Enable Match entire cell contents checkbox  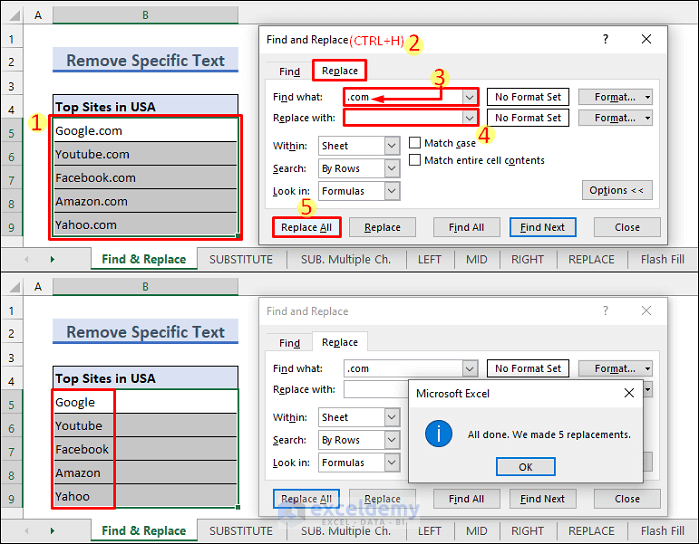click(415, 160)
